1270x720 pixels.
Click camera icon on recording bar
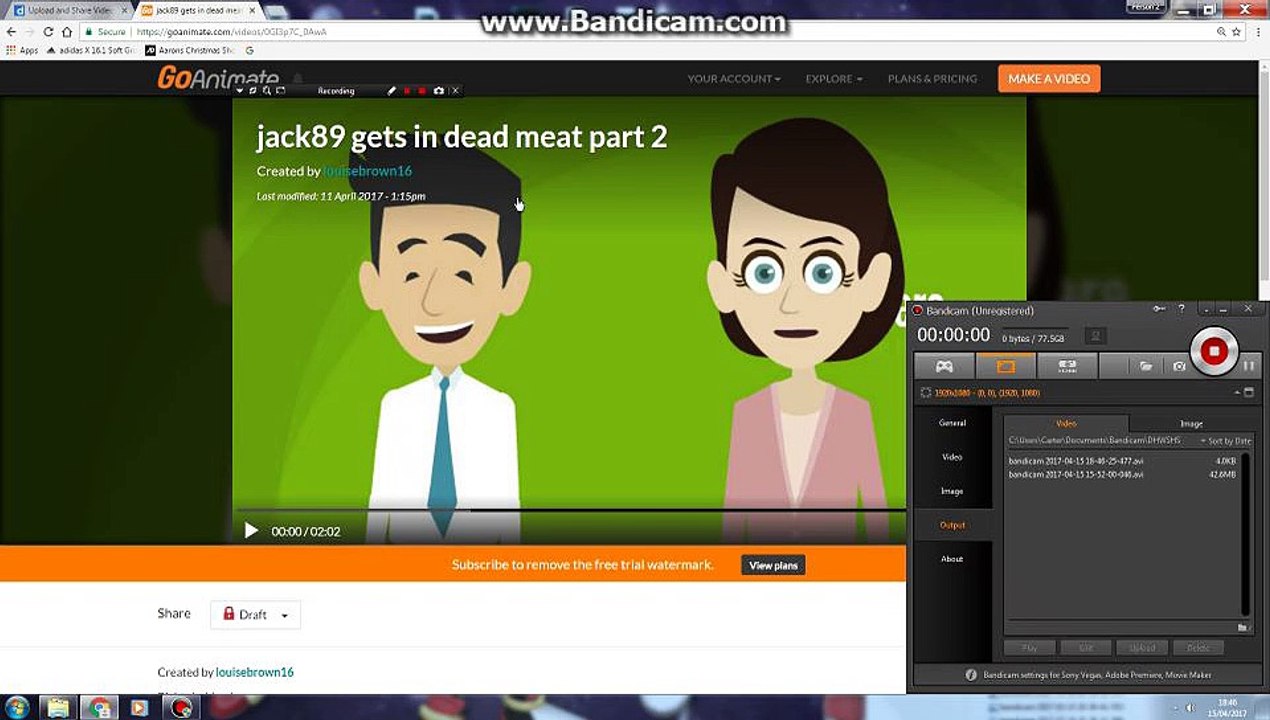[x=438, y=91]
